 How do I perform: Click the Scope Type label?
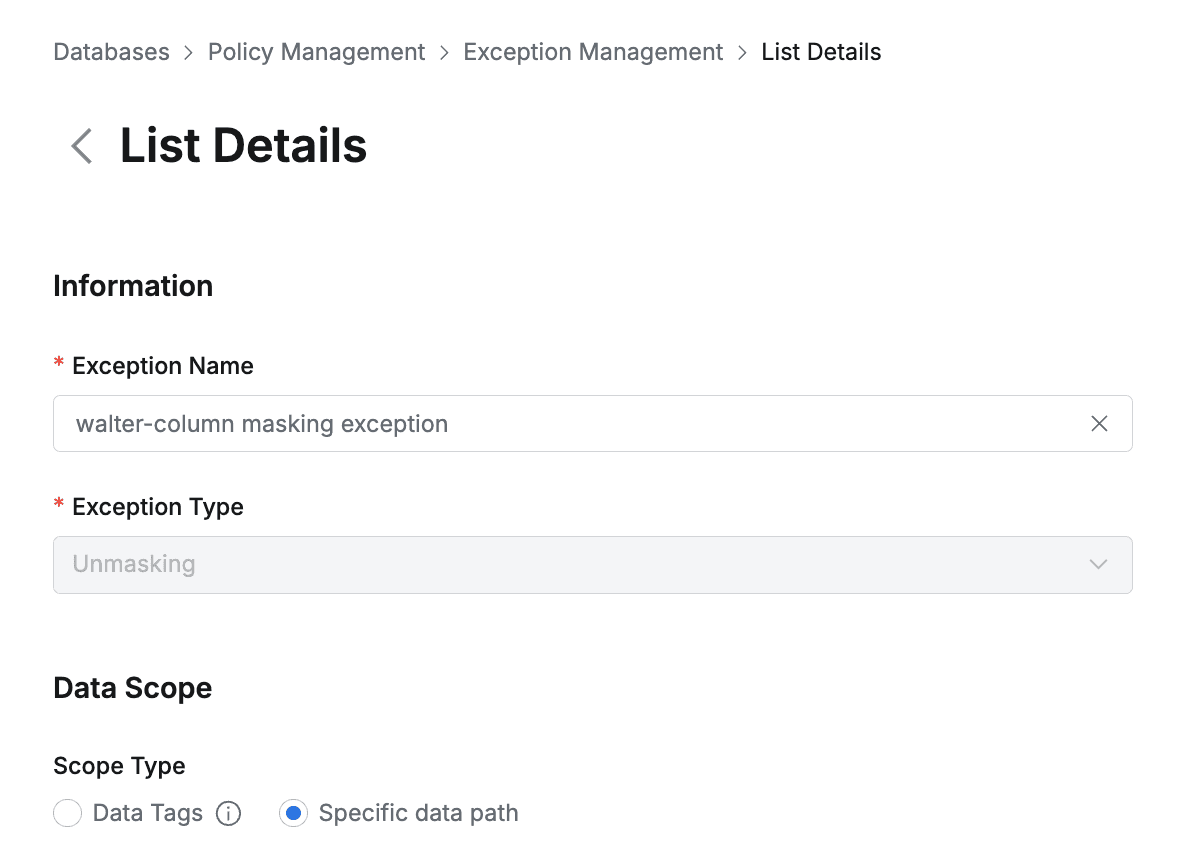[119, 766]
